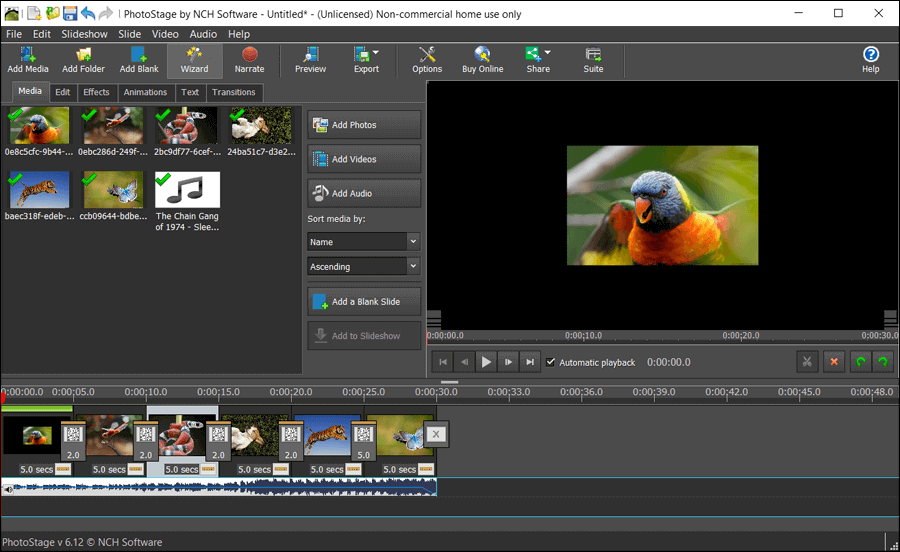This screenshot has width=900, height=552.
Task: Click the Add a Blank Slide button
Action: click(x=364, y=301)
